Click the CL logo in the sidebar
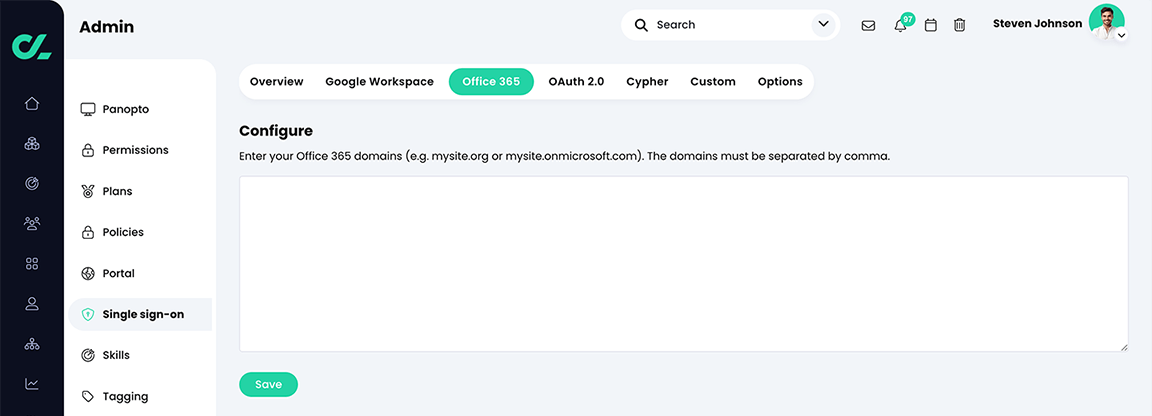 click(x=32, y=46)
